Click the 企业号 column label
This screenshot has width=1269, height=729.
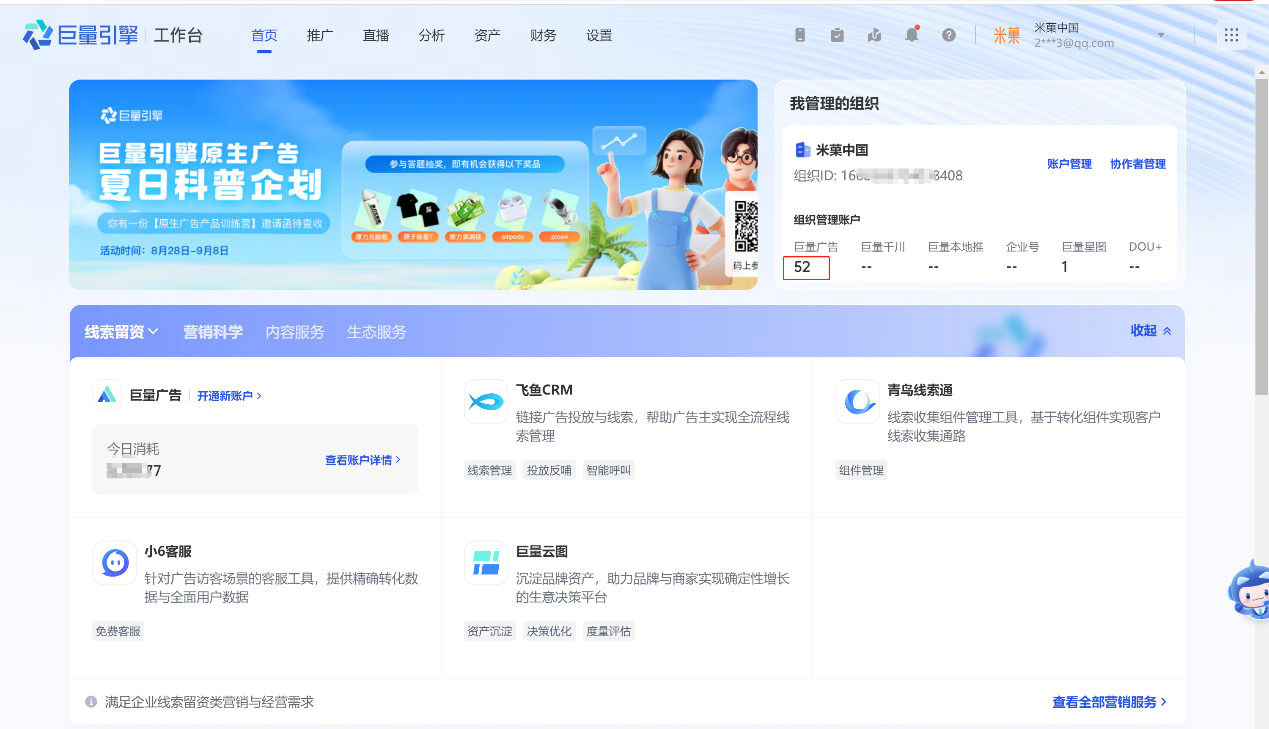point(1023,247)
